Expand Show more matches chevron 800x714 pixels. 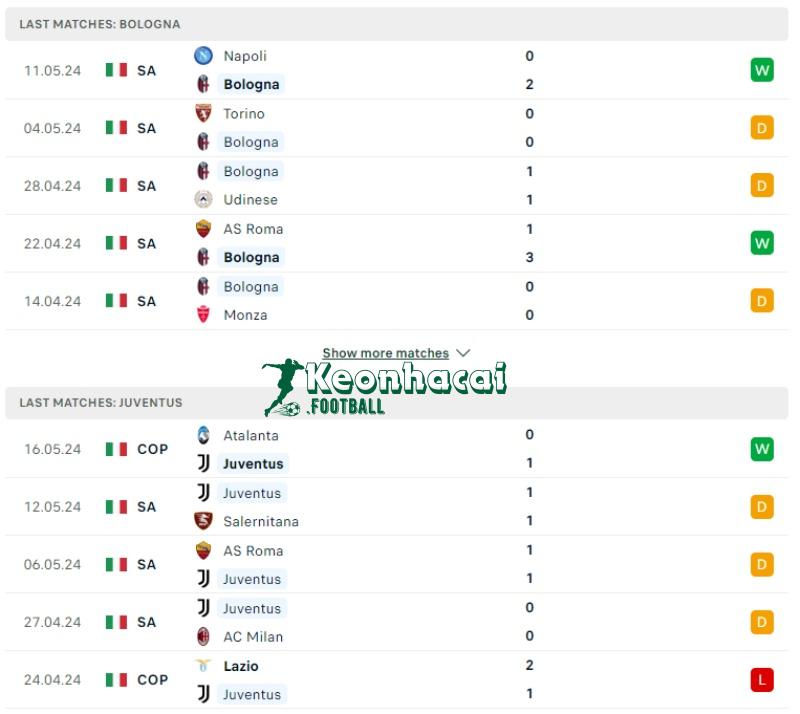pyautogui.click(x=462, y=353)
